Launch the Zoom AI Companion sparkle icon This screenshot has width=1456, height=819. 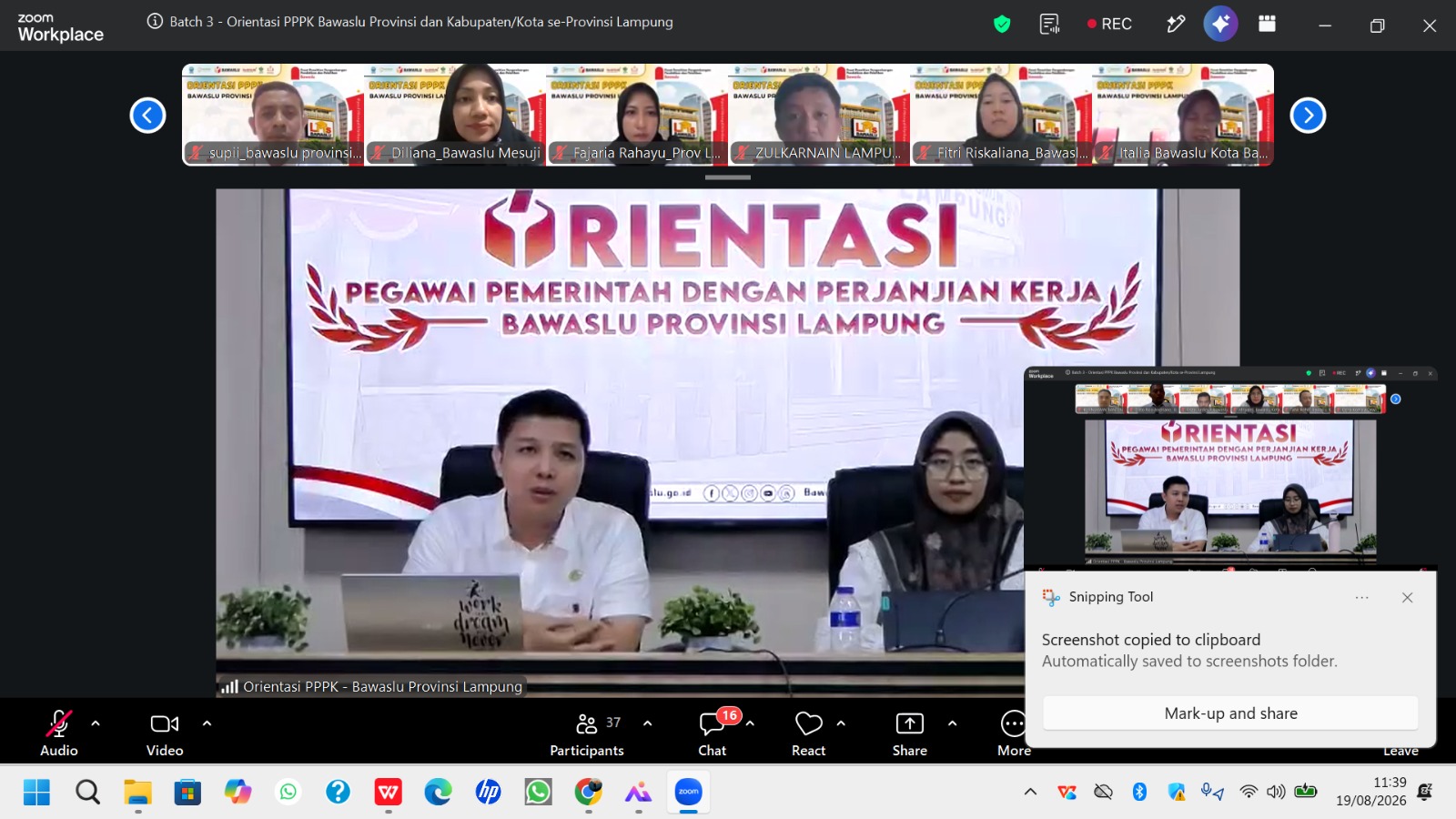(1220, 24)
